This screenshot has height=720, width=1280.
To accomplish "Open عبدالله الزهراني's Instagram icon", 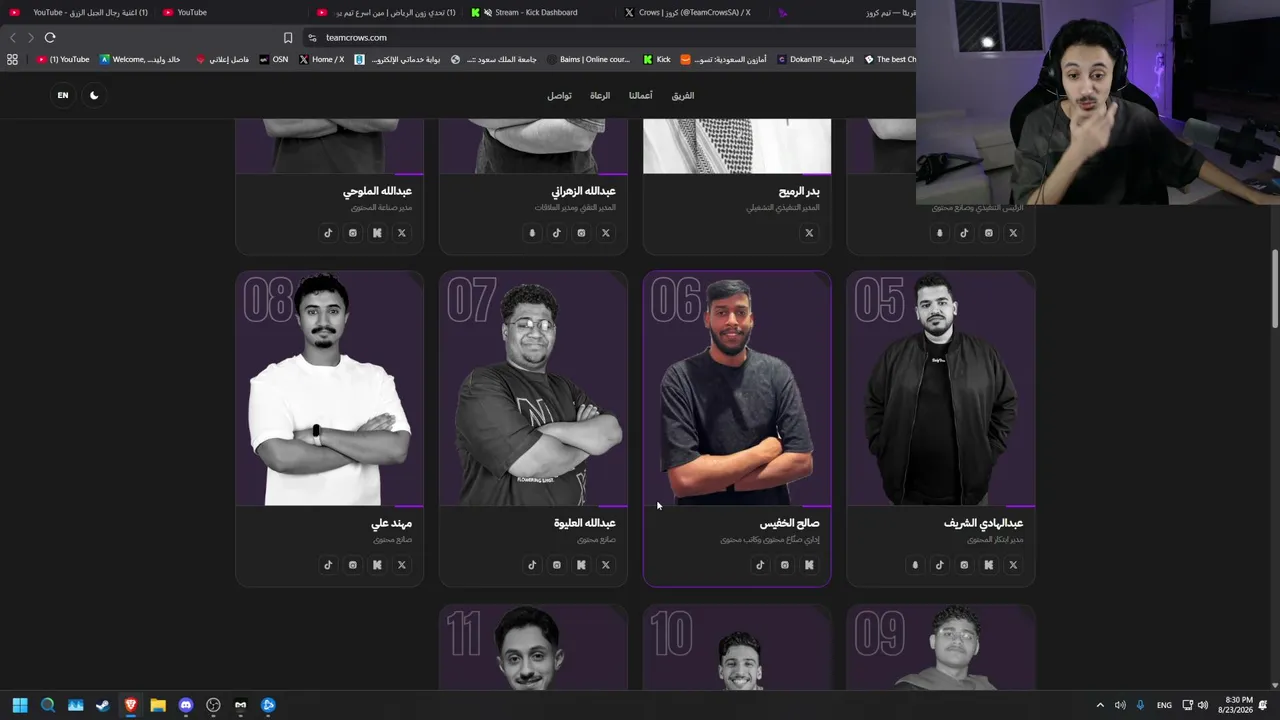I will click(x=581, y=233).
